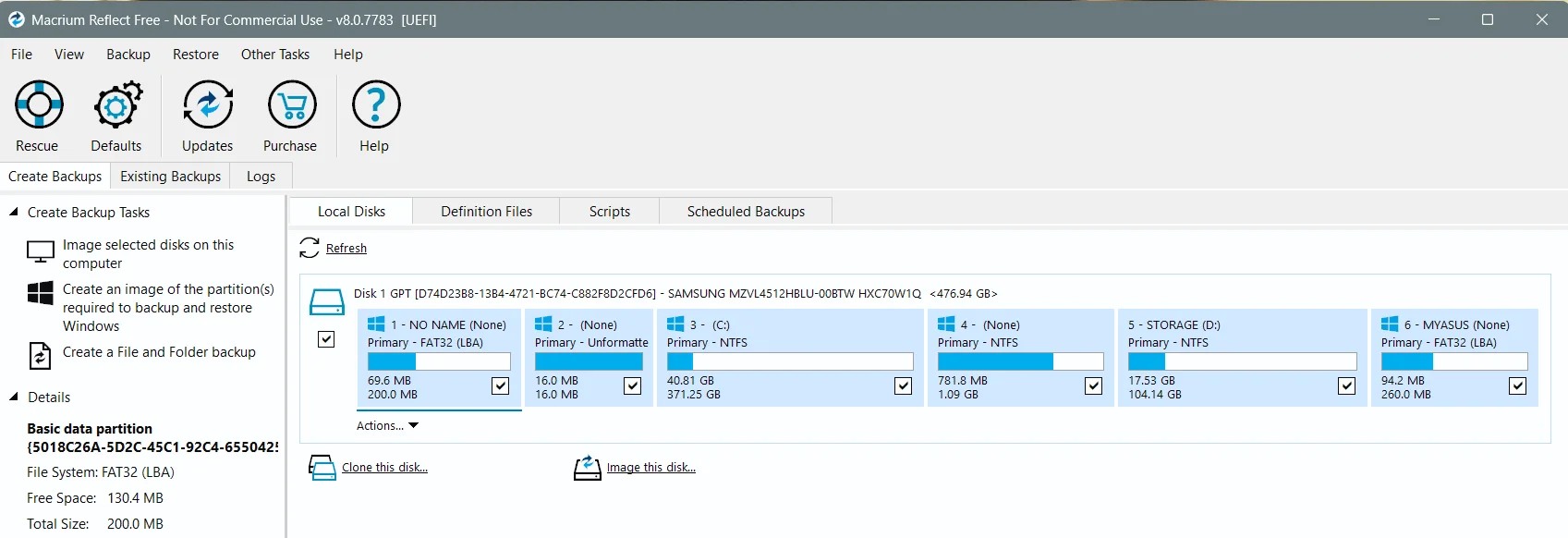Image resolution: width=1568 pixels, height=538 pixels.
Task: Uncheck partition 6 MYASUS checkbox
Action: 1518,385
